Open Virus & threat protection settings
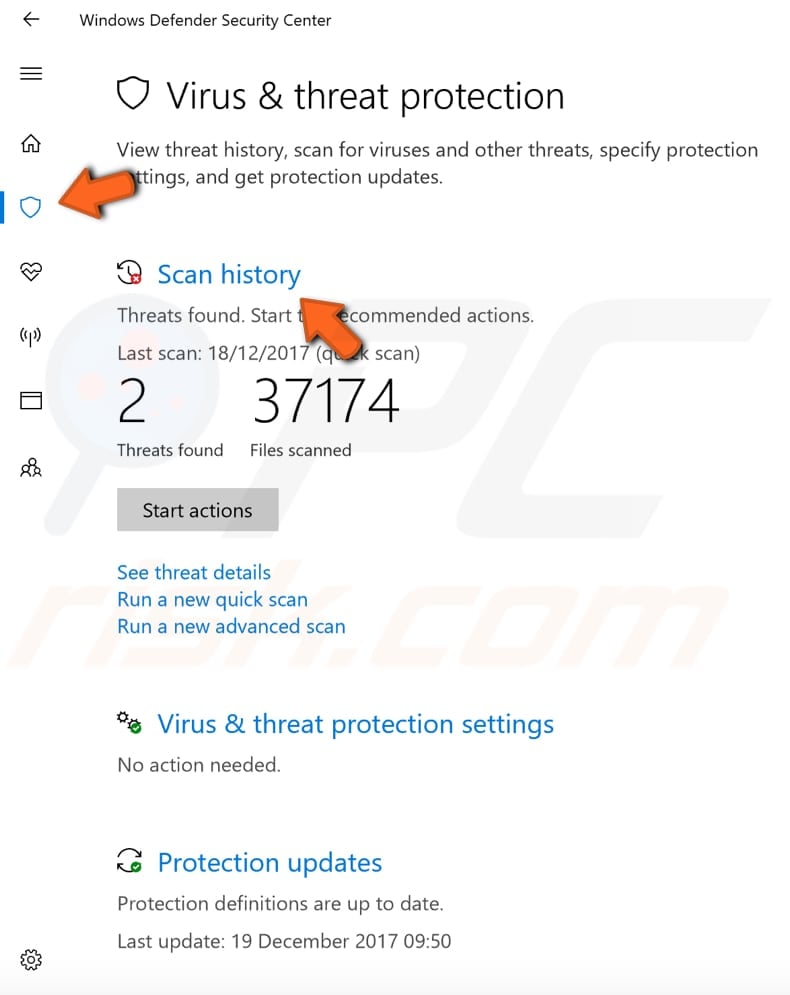The image size is (790, 995). coord(356,724)
